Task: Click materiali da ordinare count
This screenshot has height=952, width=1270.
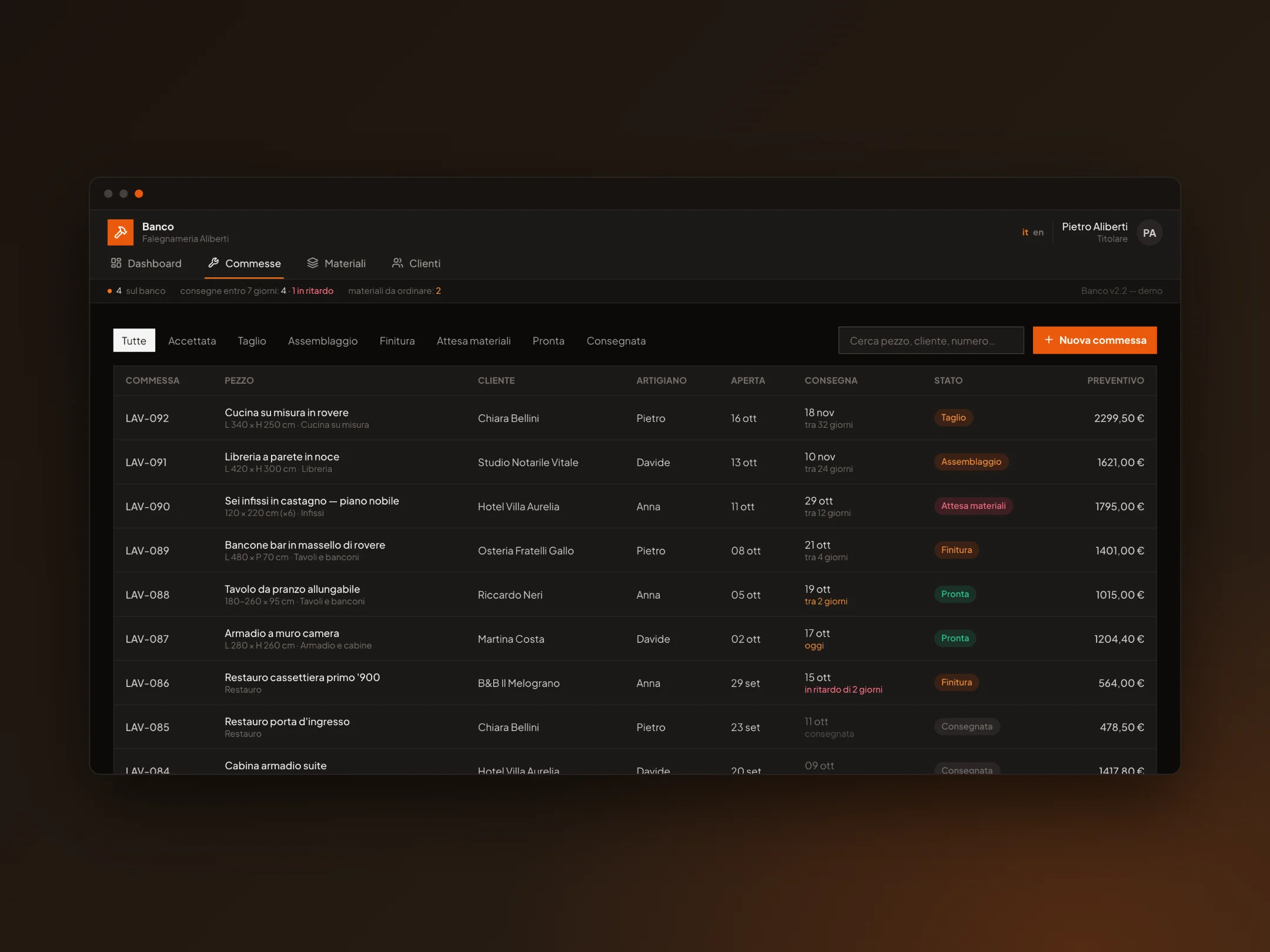Action: pos(438,291)
